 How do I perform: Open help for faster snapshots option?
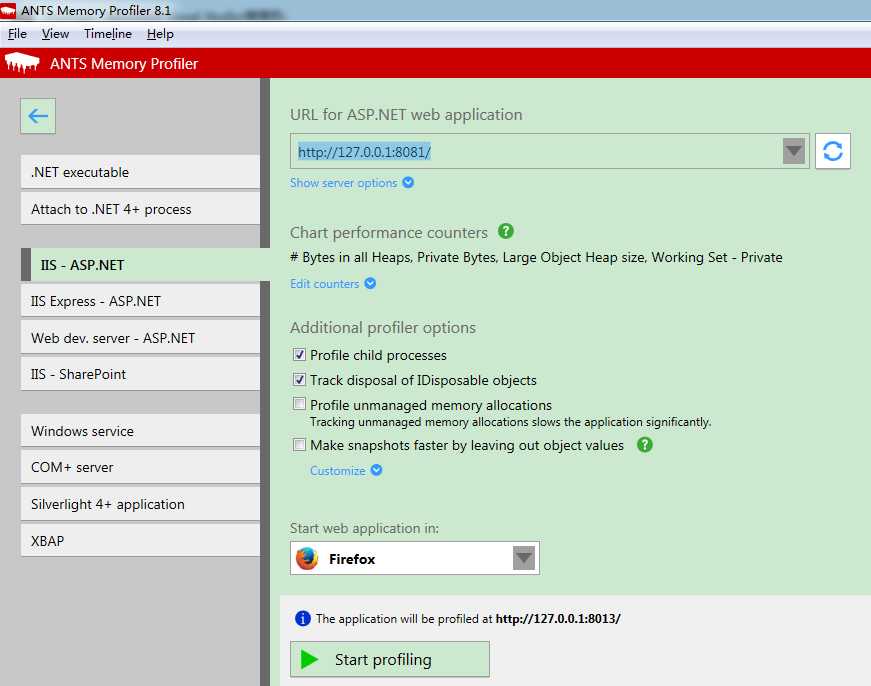click(644, 445)
